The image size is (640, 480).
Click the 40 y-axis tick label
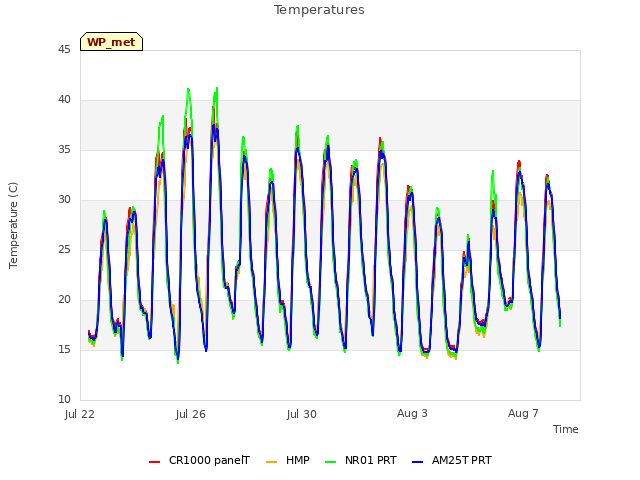click(x=64, y=100)
